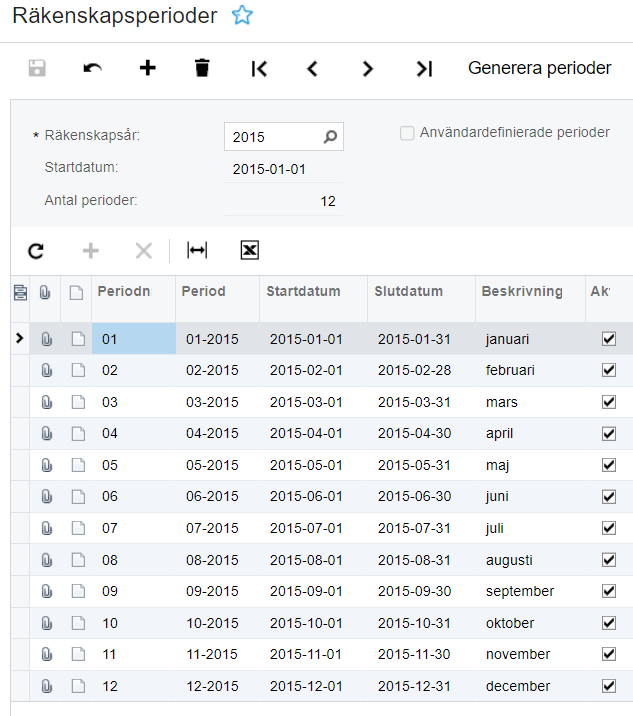The image size is (633, 716).
Task: Click the Startdatum value 2015-01-01 in header
Action: [x=269, y=169]
